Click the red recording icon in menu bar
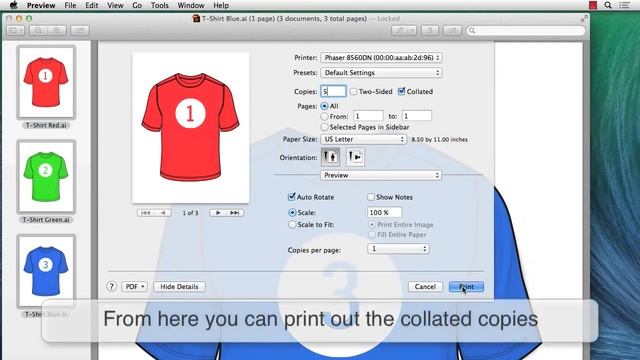The image size is (640, 360). 593,5
